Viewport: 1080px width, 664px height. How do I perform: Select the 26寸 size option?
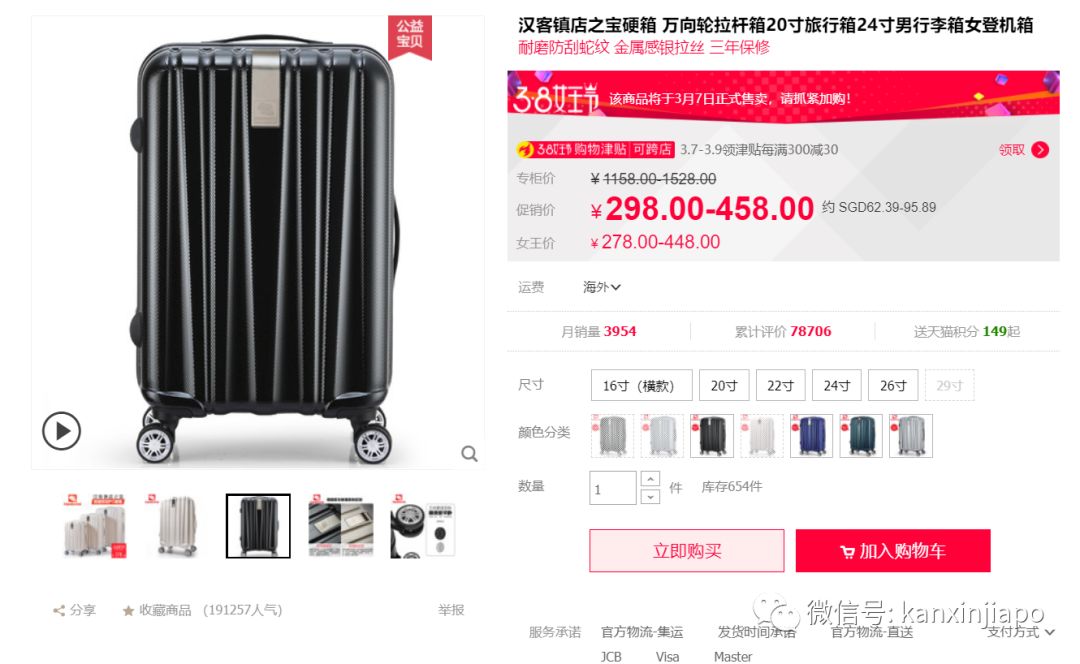point(893,386)
